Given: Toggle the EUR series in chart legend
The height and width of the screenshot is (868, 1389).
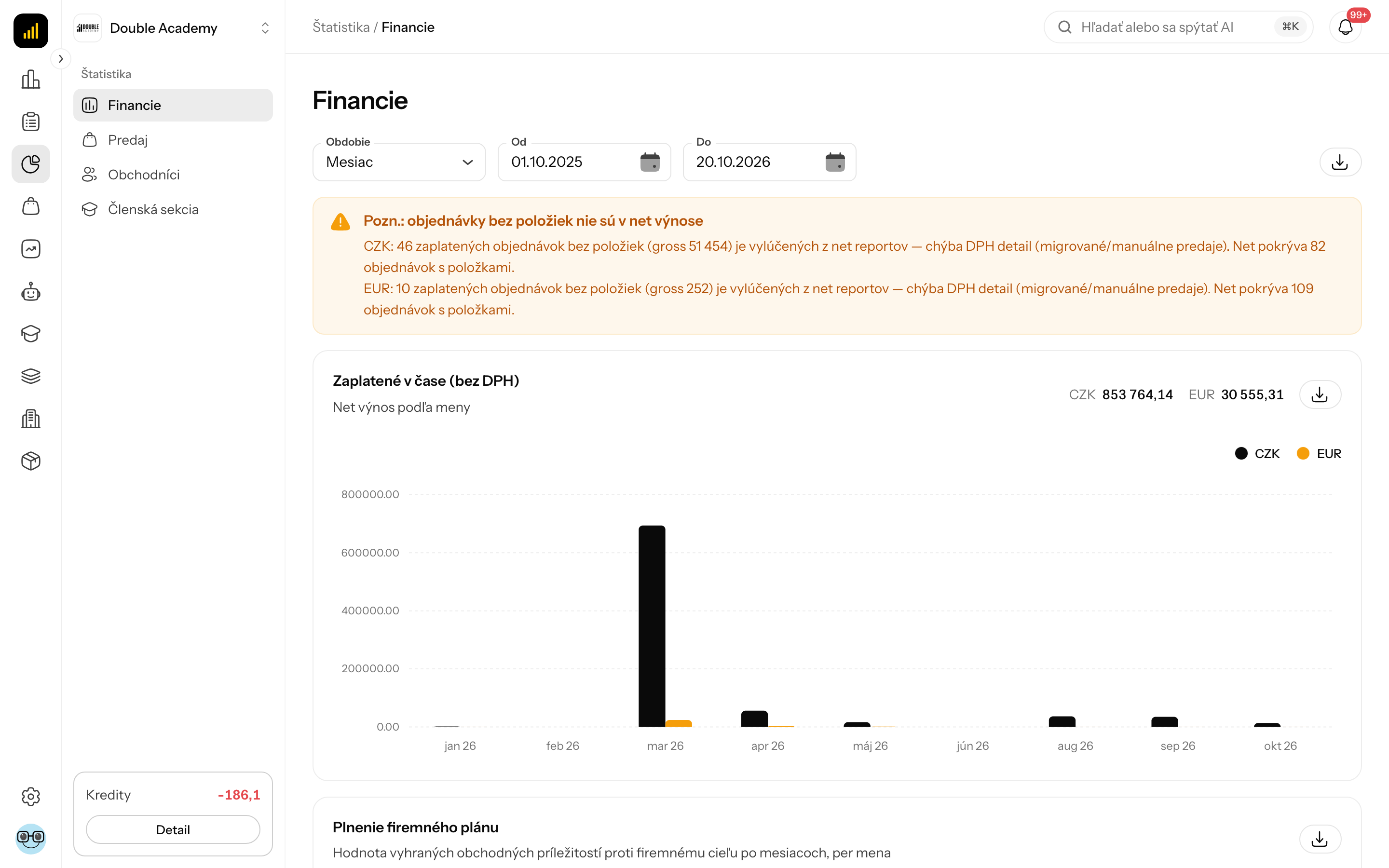Looking at the screenshot, I should click(1319, 453).
